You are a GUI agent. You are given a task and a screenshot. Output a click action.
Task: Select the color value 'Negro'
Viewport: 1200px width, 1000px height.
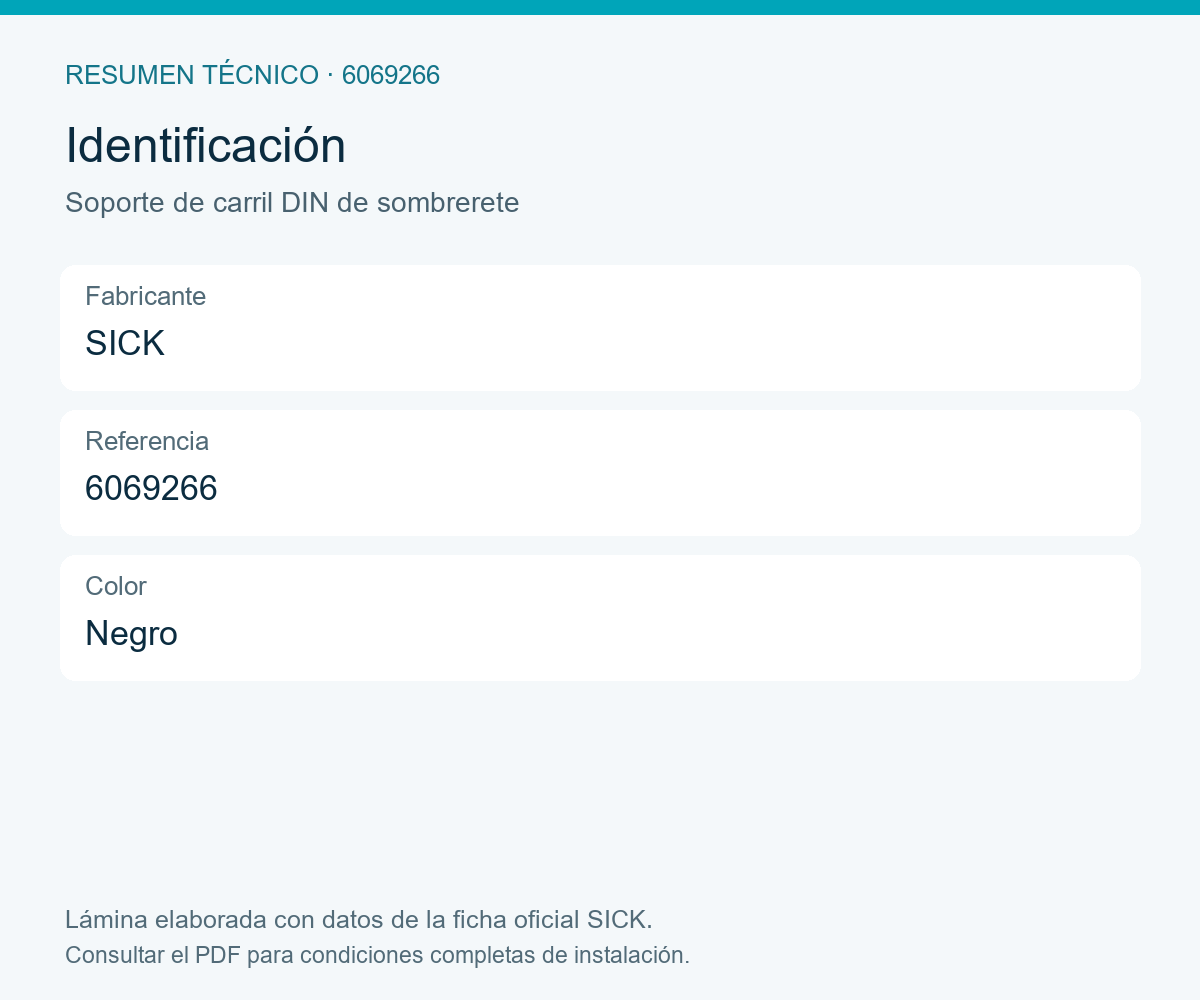pos(132,633)
